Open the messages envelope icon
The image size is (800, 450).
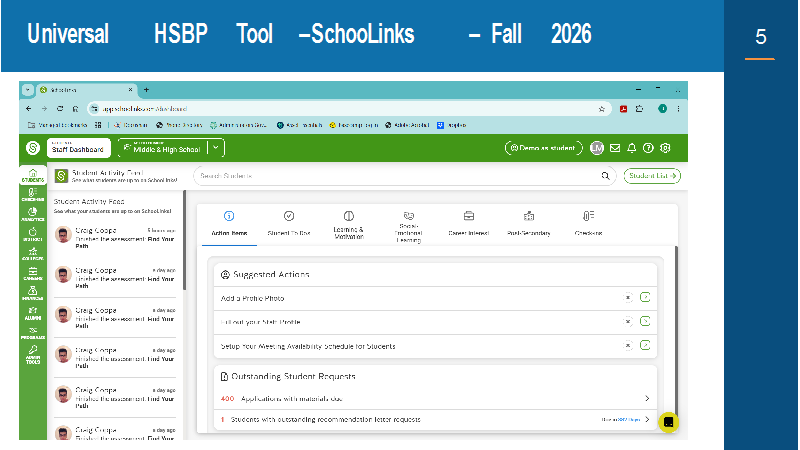(615, 148)
